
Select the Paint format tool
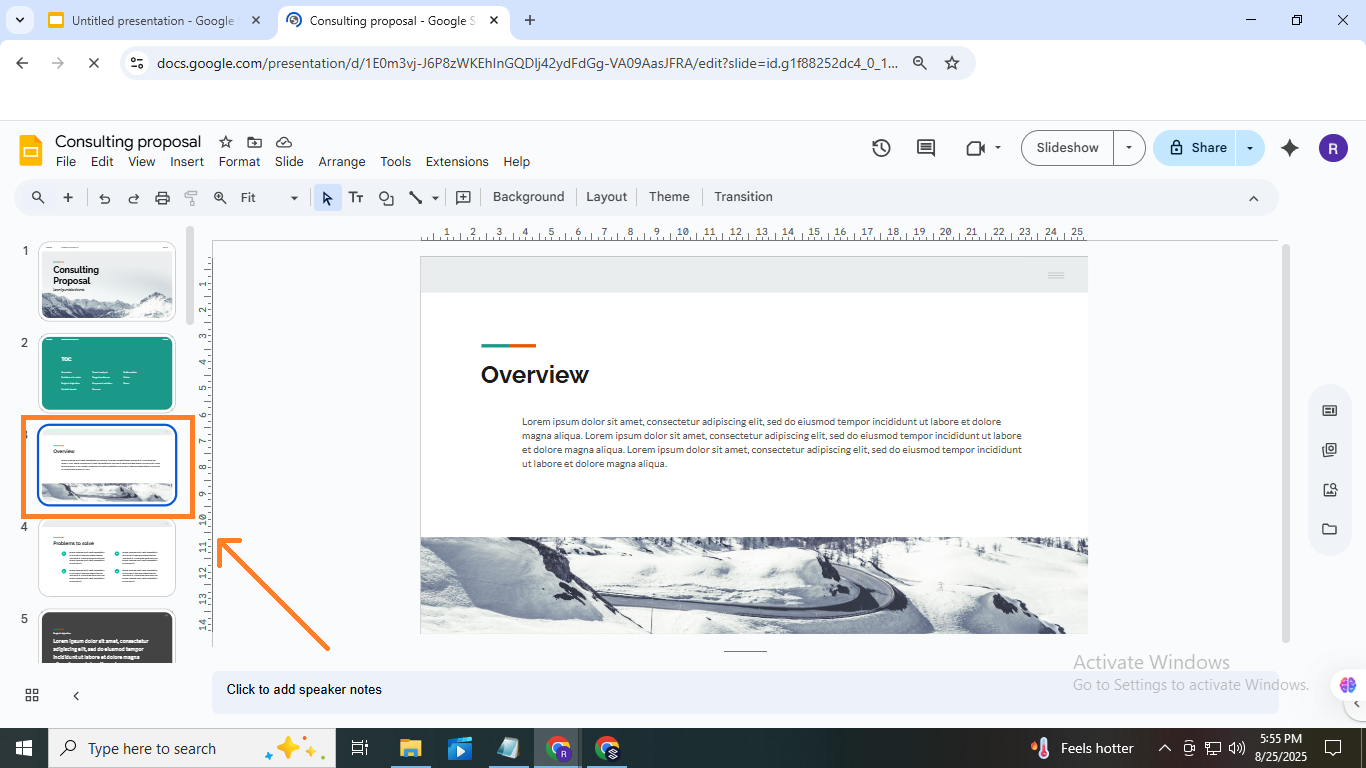[191, 198]
